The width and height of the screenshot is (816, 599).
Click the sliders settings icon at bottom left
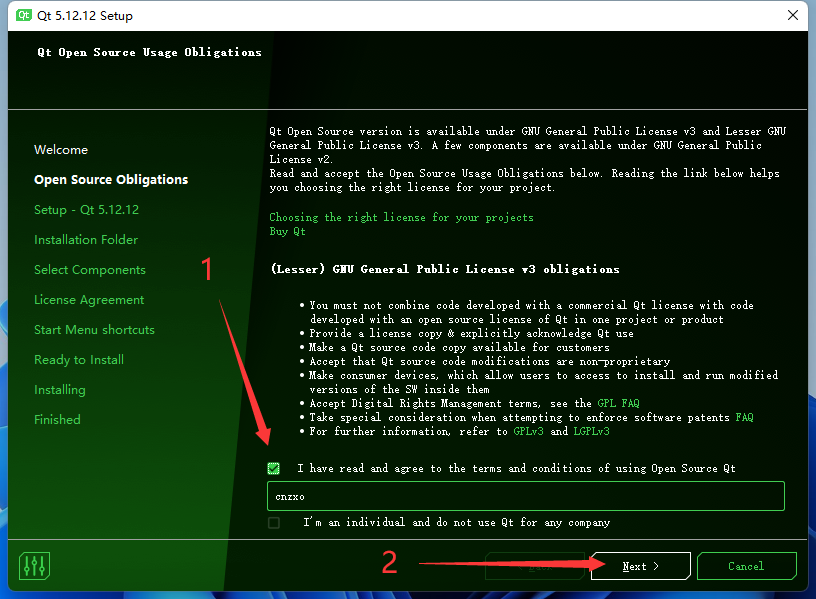(x=33, y=565)
